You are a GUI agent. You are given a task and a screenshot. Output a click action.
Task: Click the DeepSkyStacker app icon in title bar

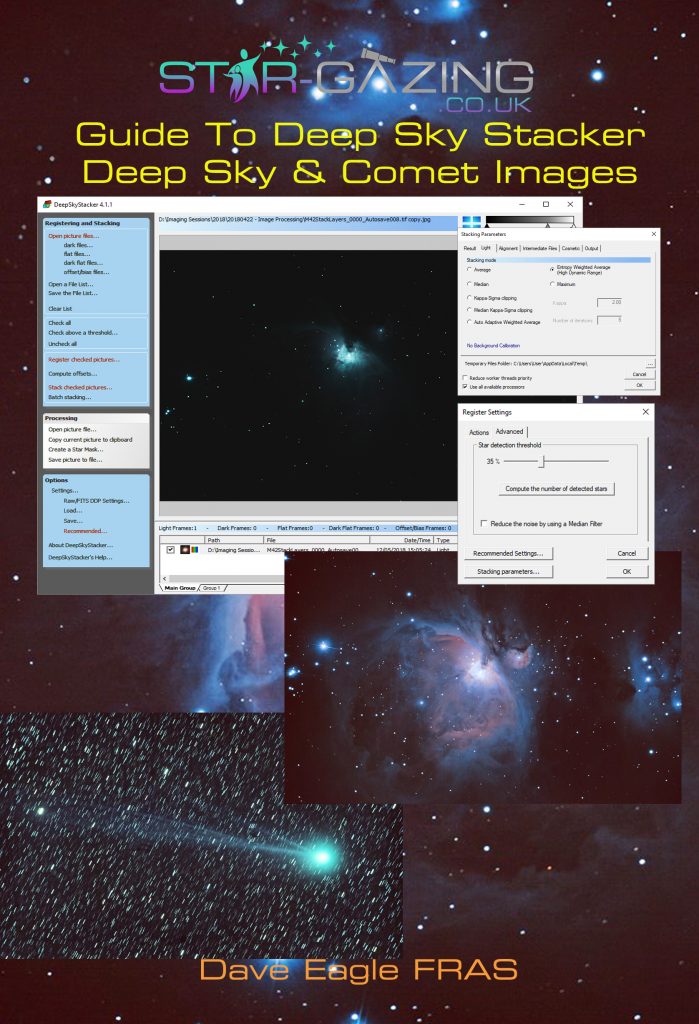click(x=47, y=204)
